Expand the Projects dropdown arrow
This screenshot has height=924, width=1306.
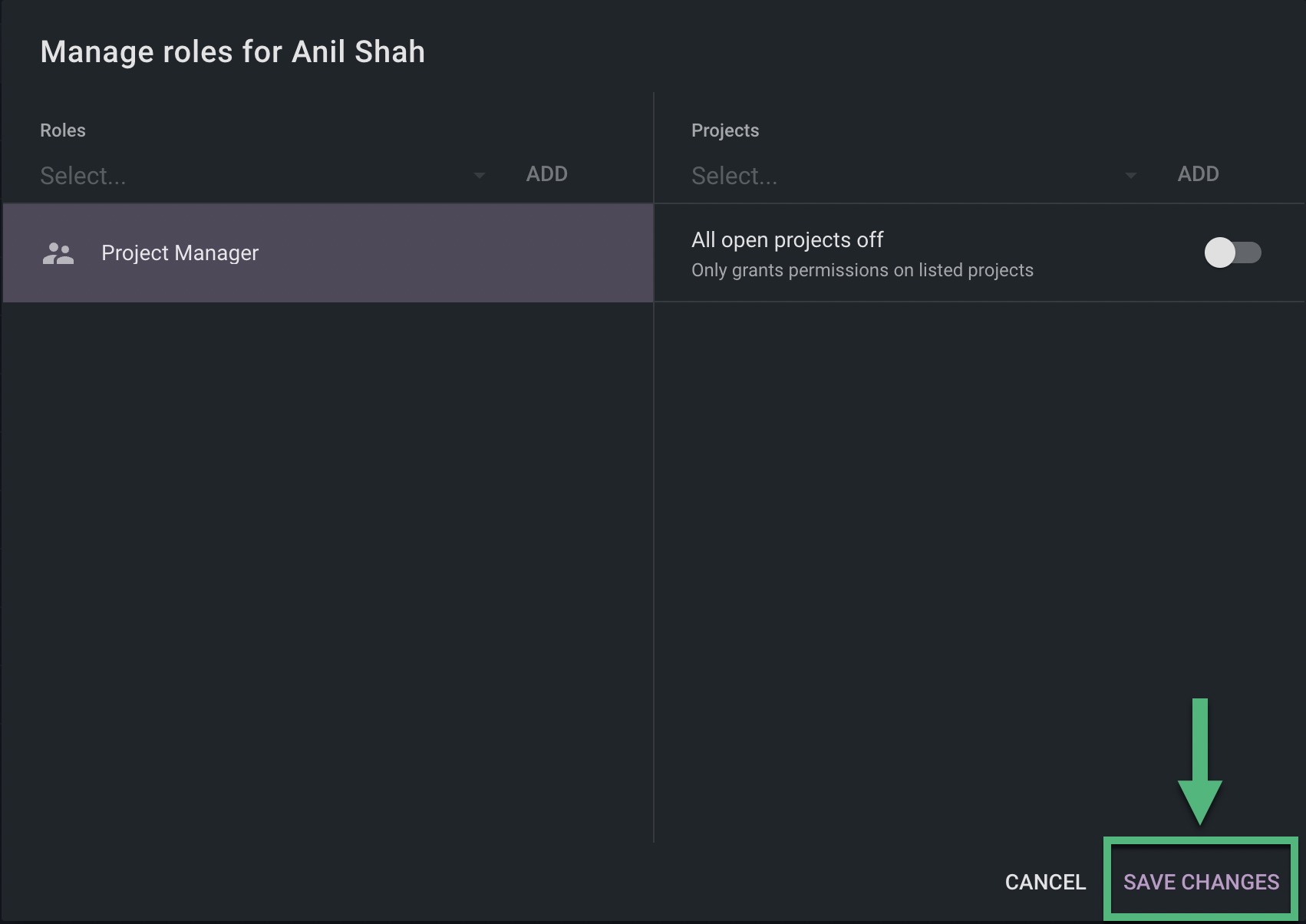(x=1130, y=176)
